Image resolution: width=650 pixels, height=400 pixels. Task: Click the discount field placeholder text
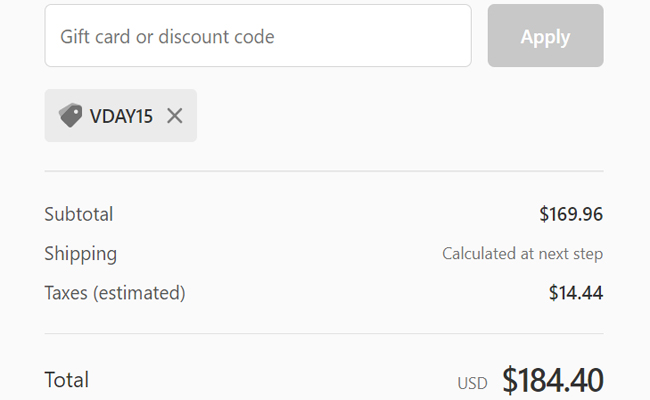[x=167, y=37]
